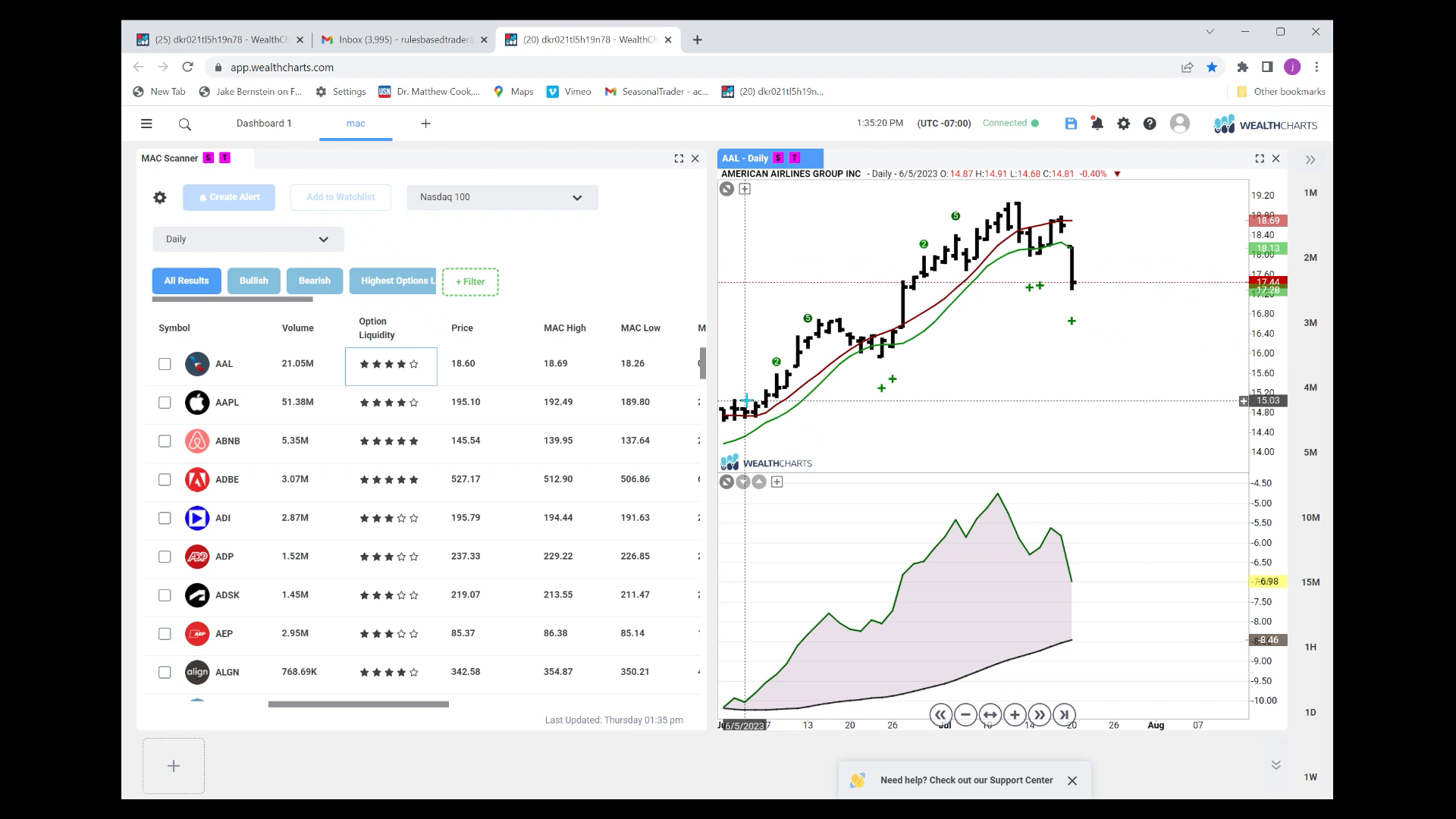Show Highest Options Liquidity tab
The height and width of the screenshot is (819, 1456).
(x=393, y=281)
